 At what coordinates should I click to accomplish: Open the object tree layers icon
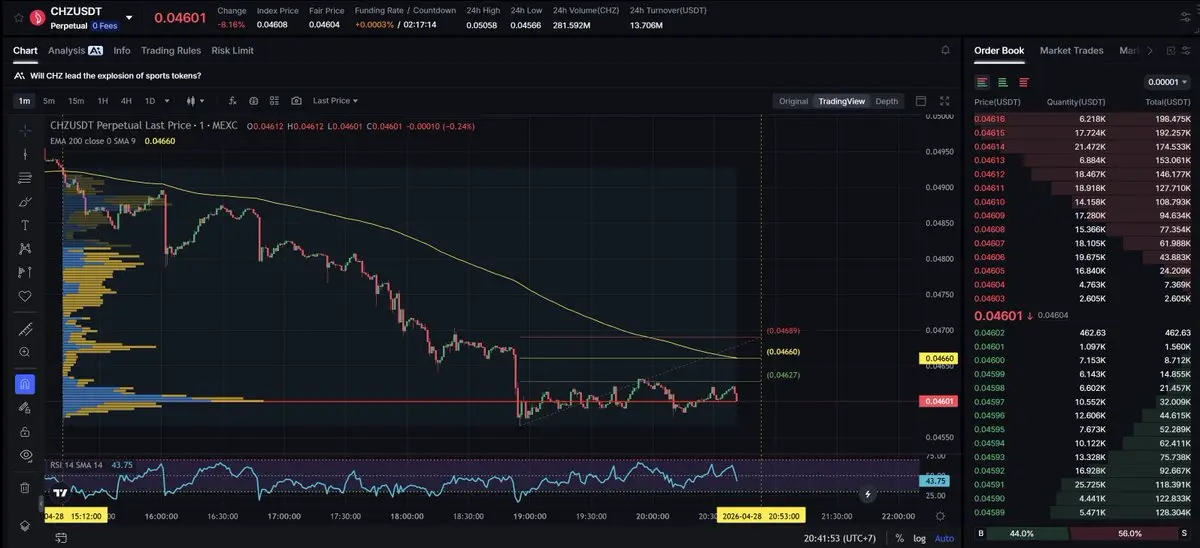click(x=25, y=525)
